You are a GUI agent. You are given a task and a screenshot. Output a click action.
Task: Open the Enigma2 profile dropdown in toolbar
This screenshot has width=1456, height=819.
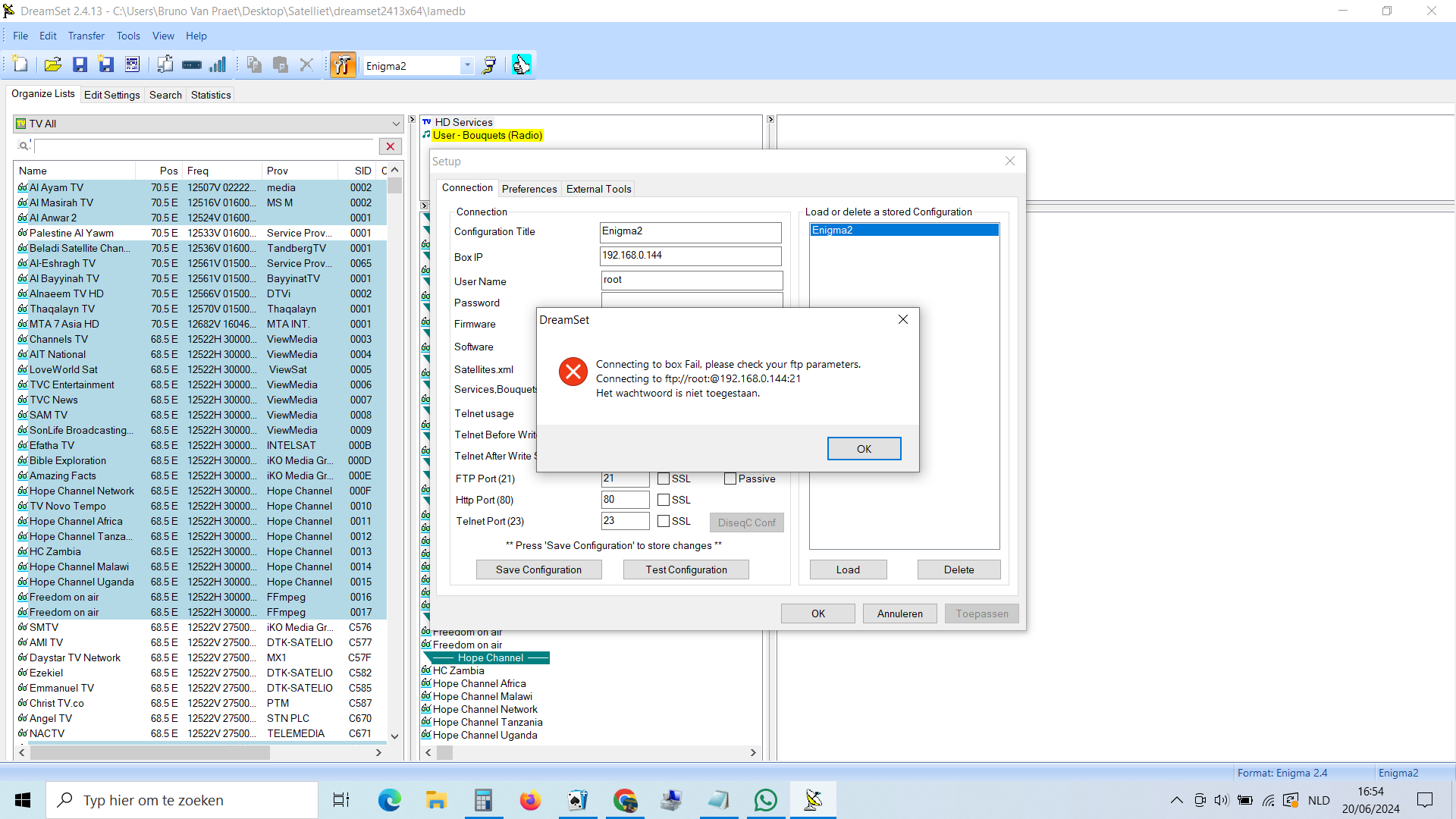tap(467, 66)
